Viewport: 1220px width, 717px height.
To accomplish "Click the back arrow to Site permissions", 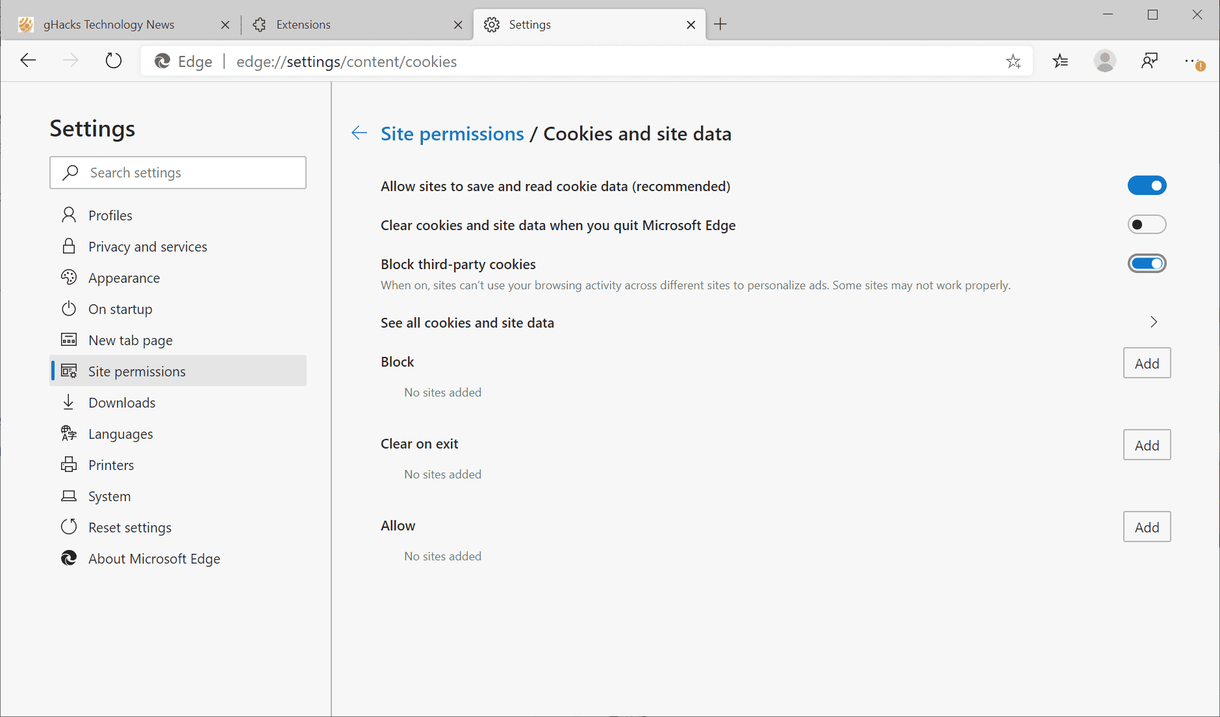I will click(x=359, y=133).
